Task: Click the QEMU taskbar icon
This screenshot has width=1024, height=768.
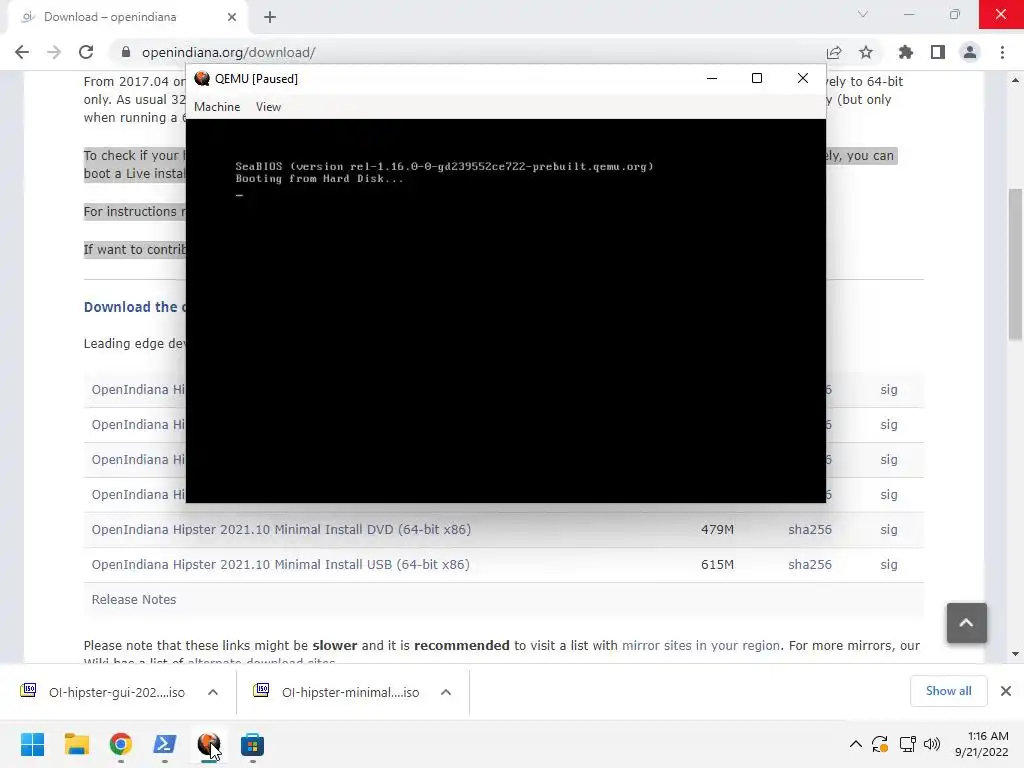Action: tap(208, 744)
